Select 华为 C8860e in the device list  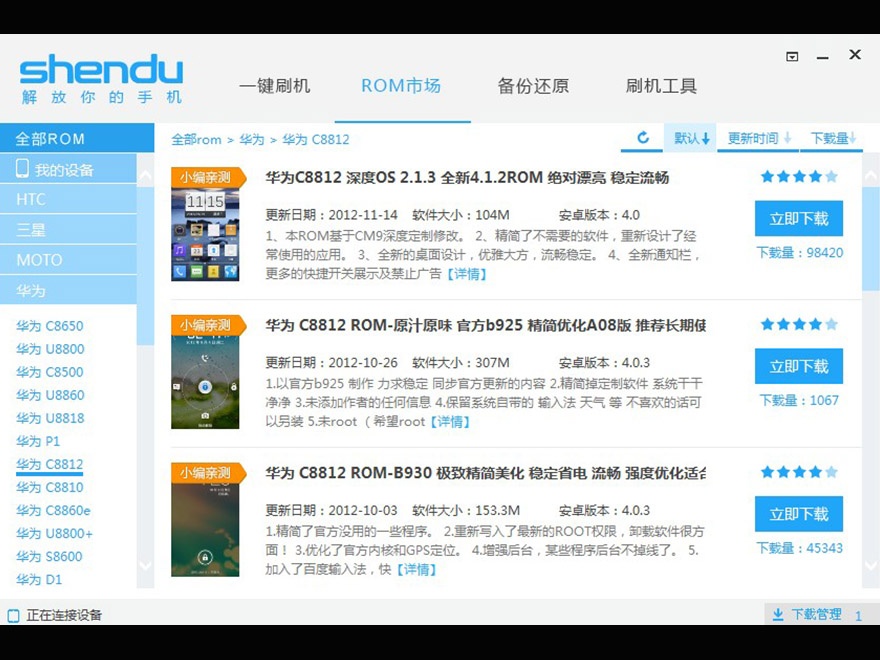(53, 510)
